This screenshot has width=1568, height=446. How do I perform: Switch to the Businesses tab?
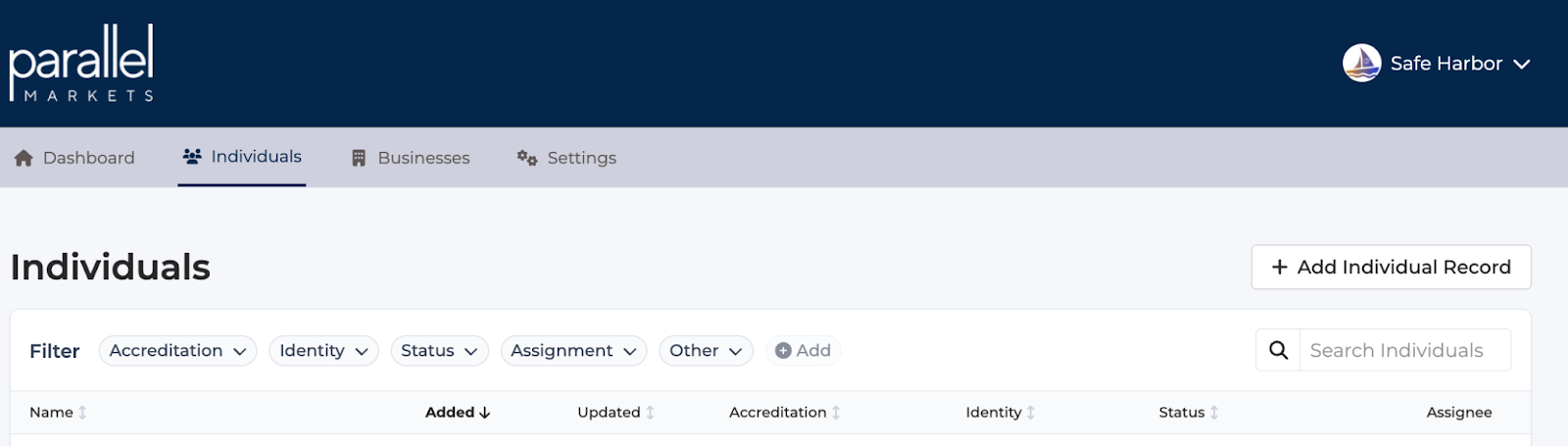click(411, 158)
